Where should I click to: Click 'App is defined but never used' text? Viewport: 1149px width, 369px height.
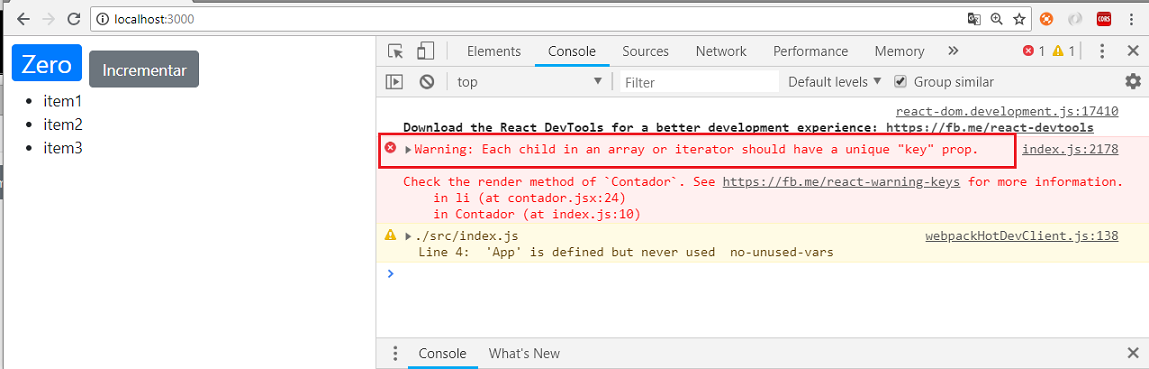click(601, 252)
